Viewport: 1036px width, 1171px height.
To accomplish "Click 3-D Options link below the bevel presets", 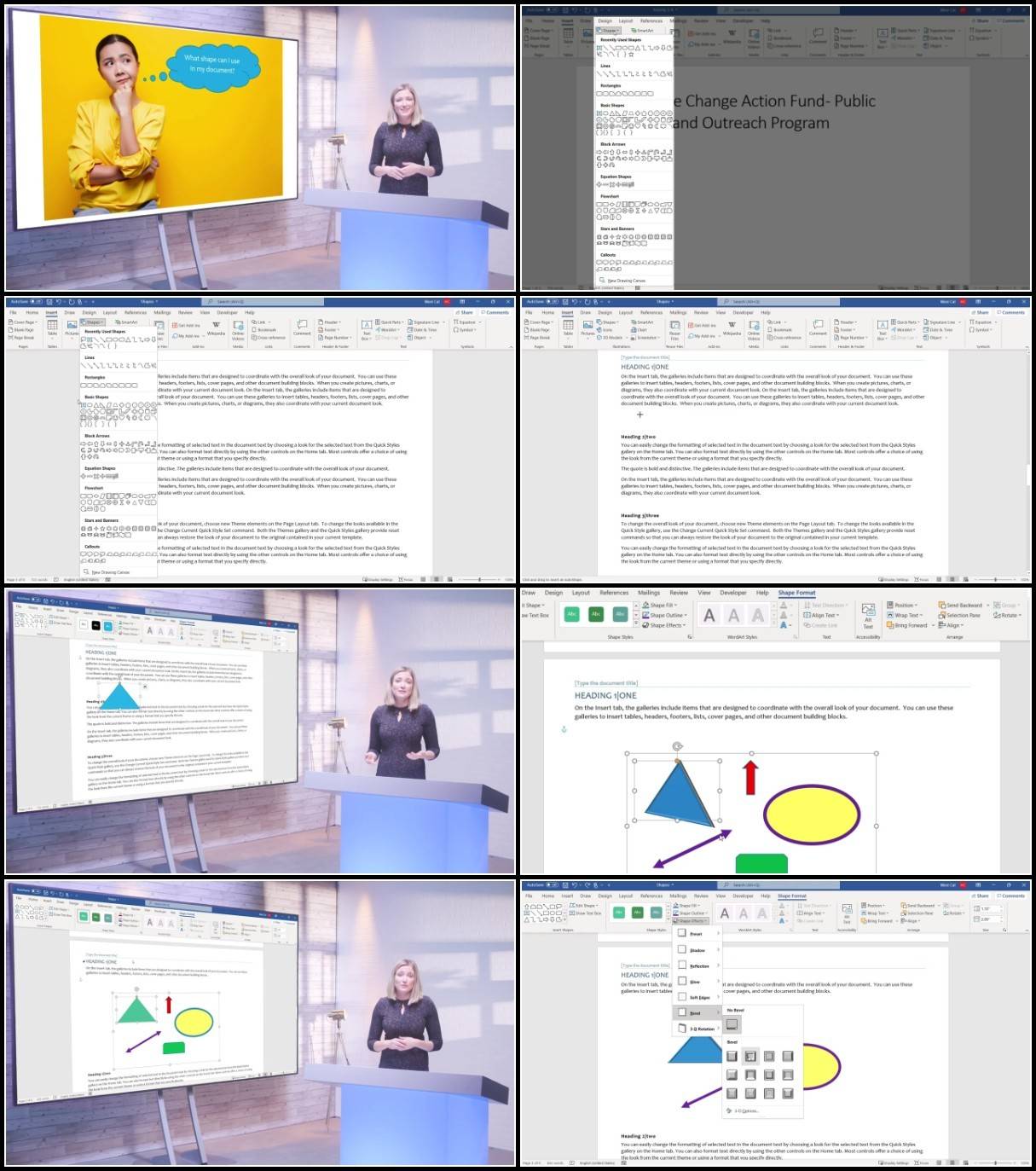I will coord(742,1110).
